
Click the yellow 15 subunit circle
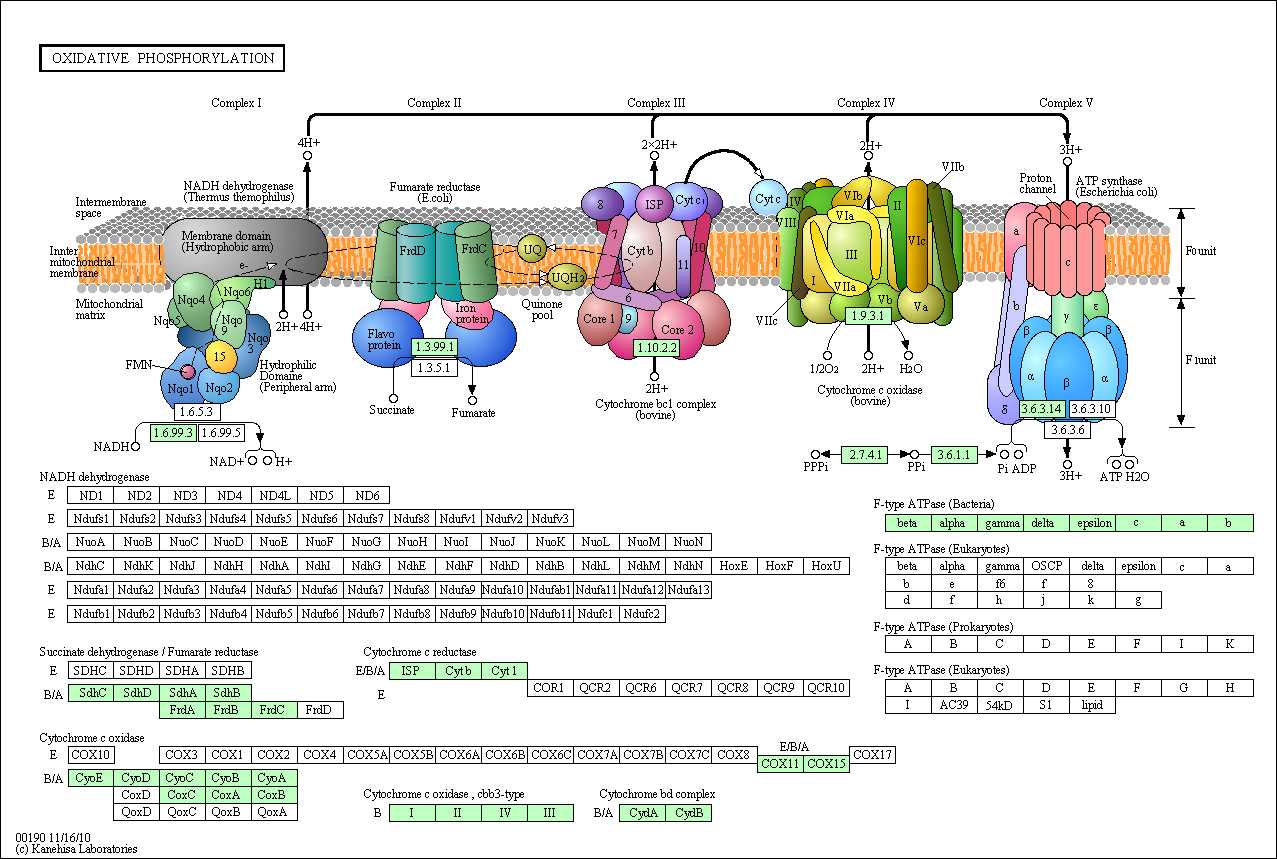click(x=220, y=354)
